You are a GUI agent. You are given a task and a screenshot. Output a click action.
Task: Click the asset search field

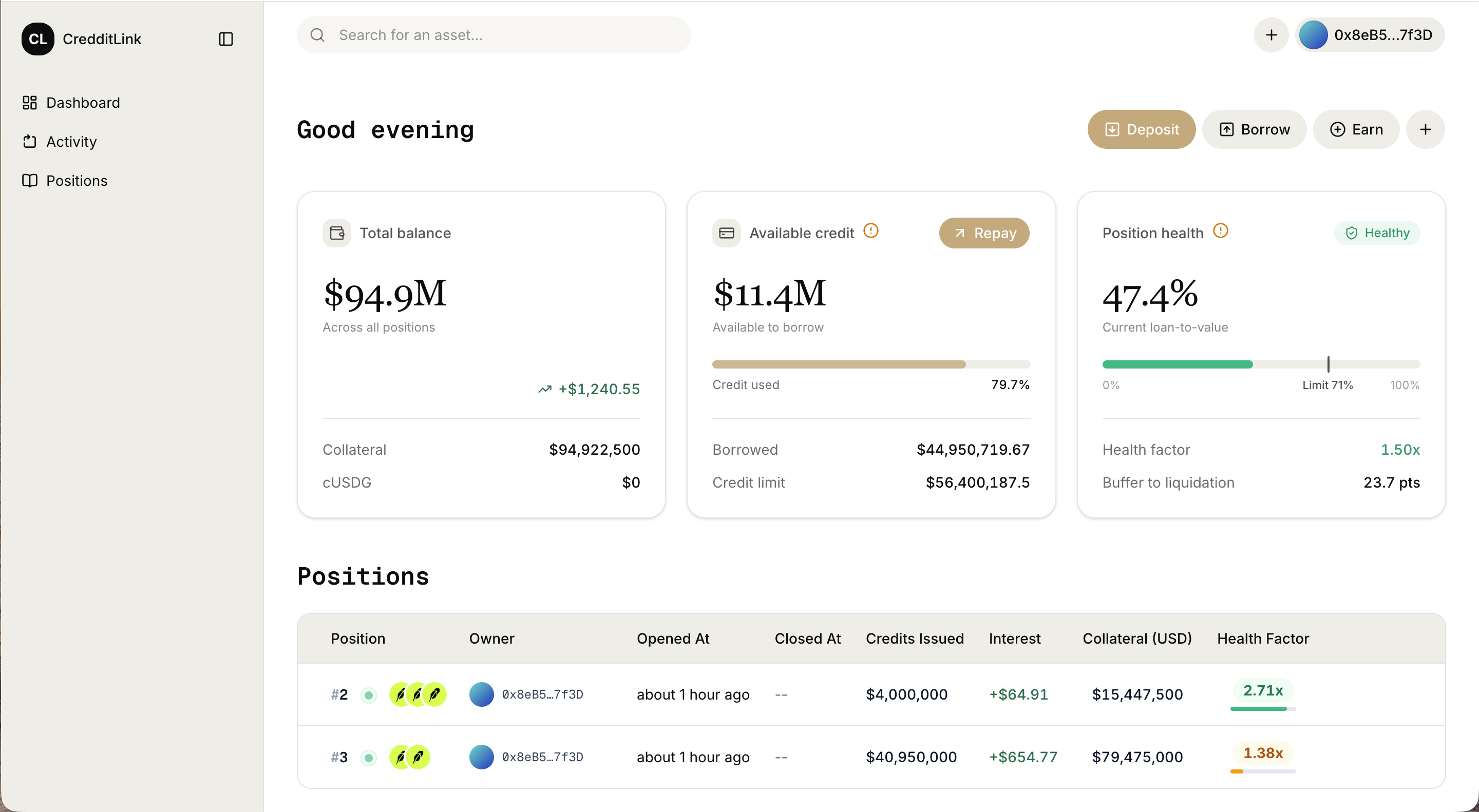pos(494,35)
